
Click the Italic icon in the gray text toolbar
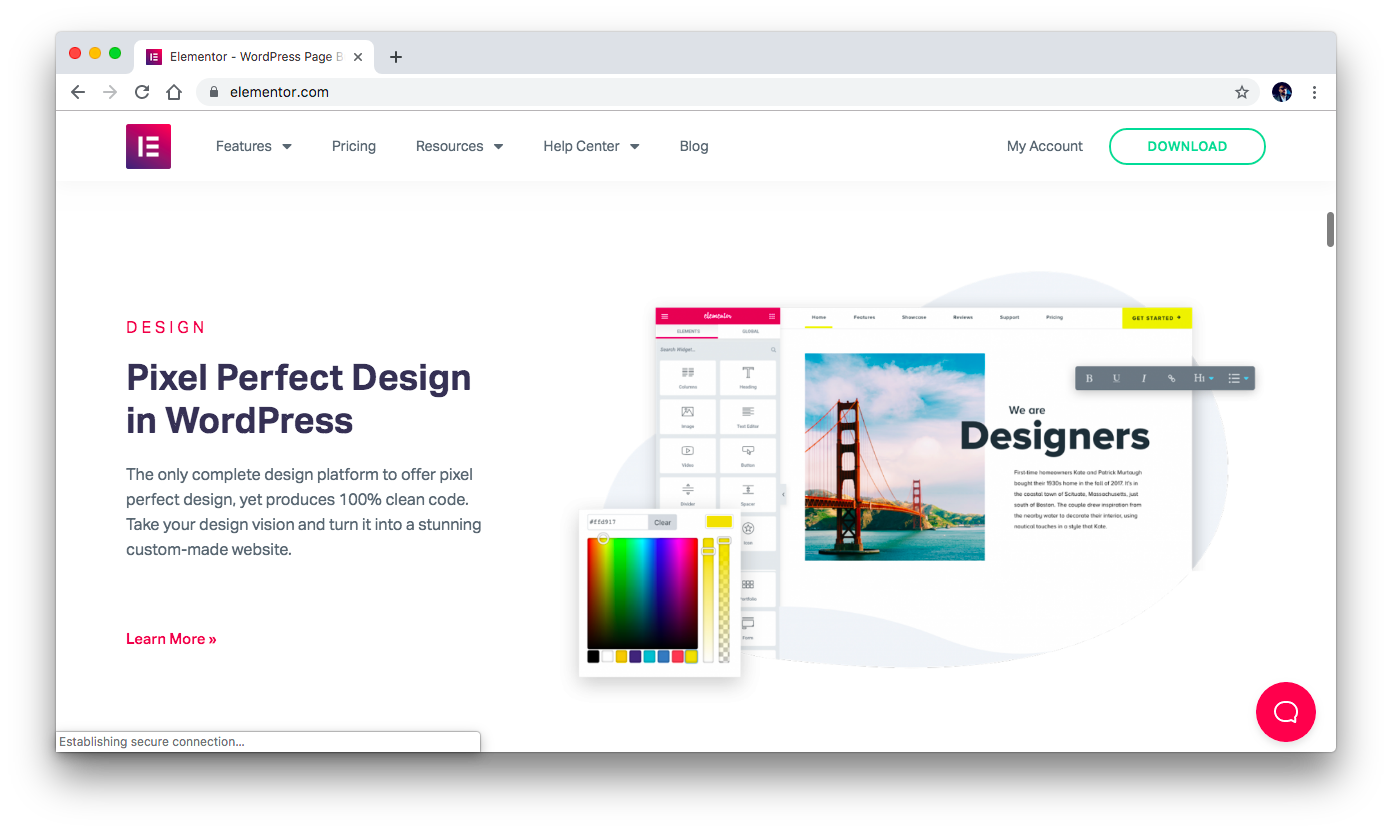(1144, 378)
